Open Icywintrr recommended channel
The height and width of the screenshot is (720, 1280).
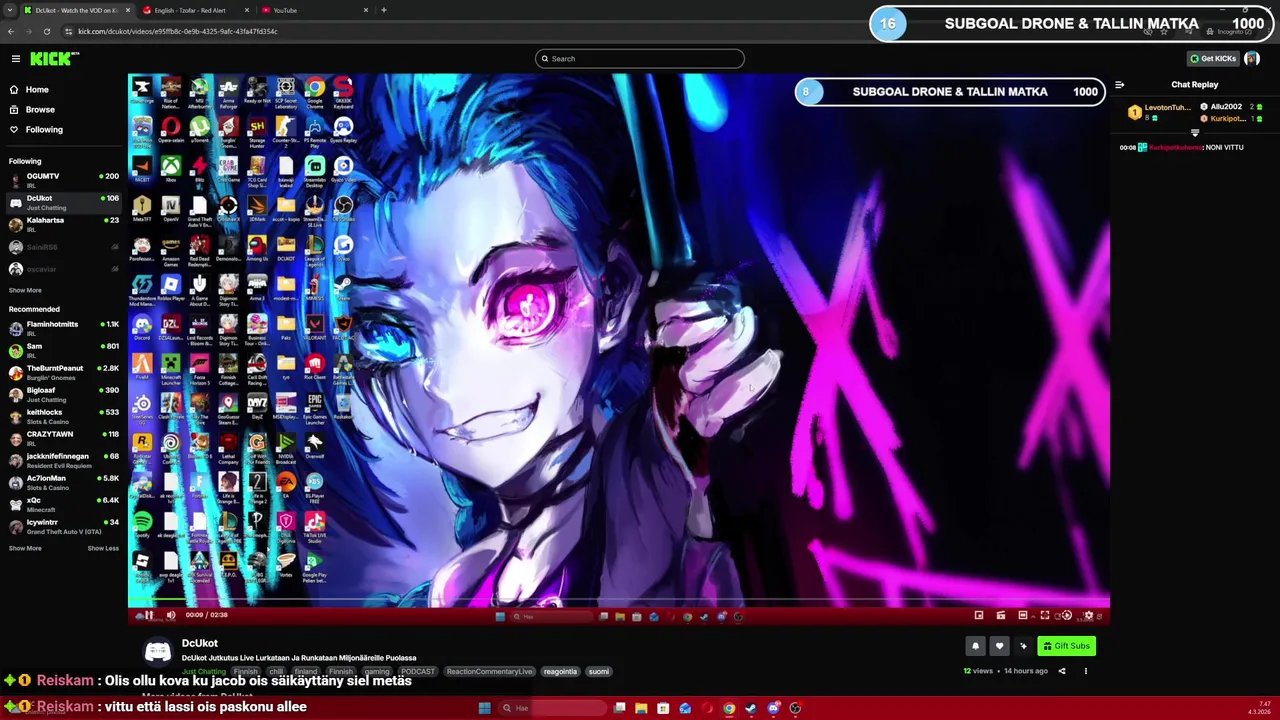[x=63, y=526]
